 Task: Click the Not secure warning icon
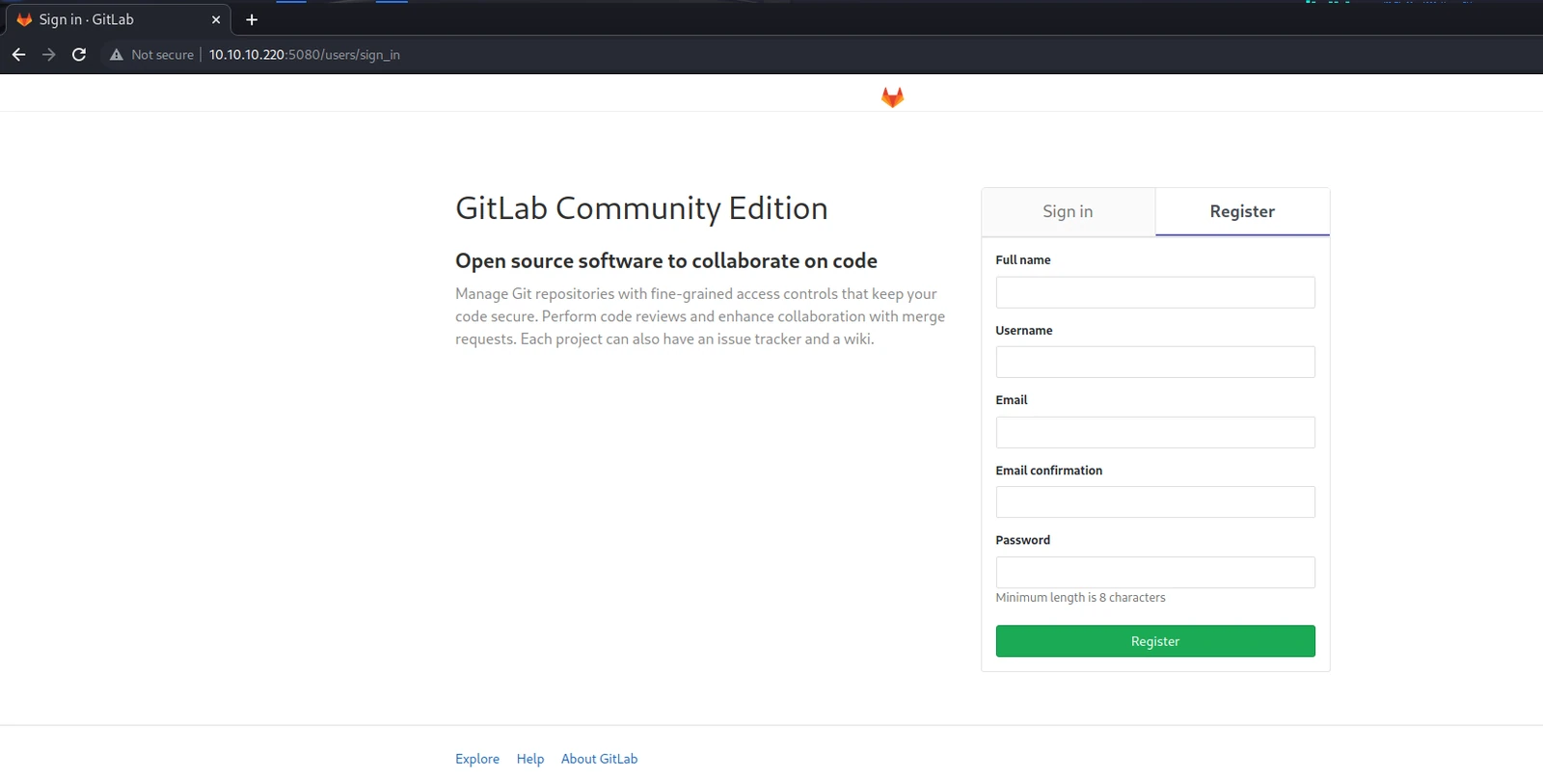click(x=117, y=55)
